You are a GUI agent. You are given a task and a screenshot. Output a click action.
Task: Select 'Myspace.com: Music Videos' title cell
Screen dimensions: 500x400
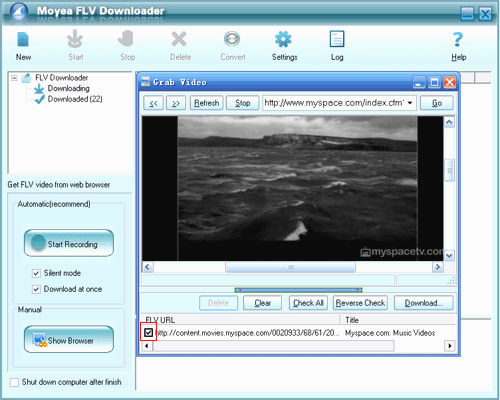(390, 333)
